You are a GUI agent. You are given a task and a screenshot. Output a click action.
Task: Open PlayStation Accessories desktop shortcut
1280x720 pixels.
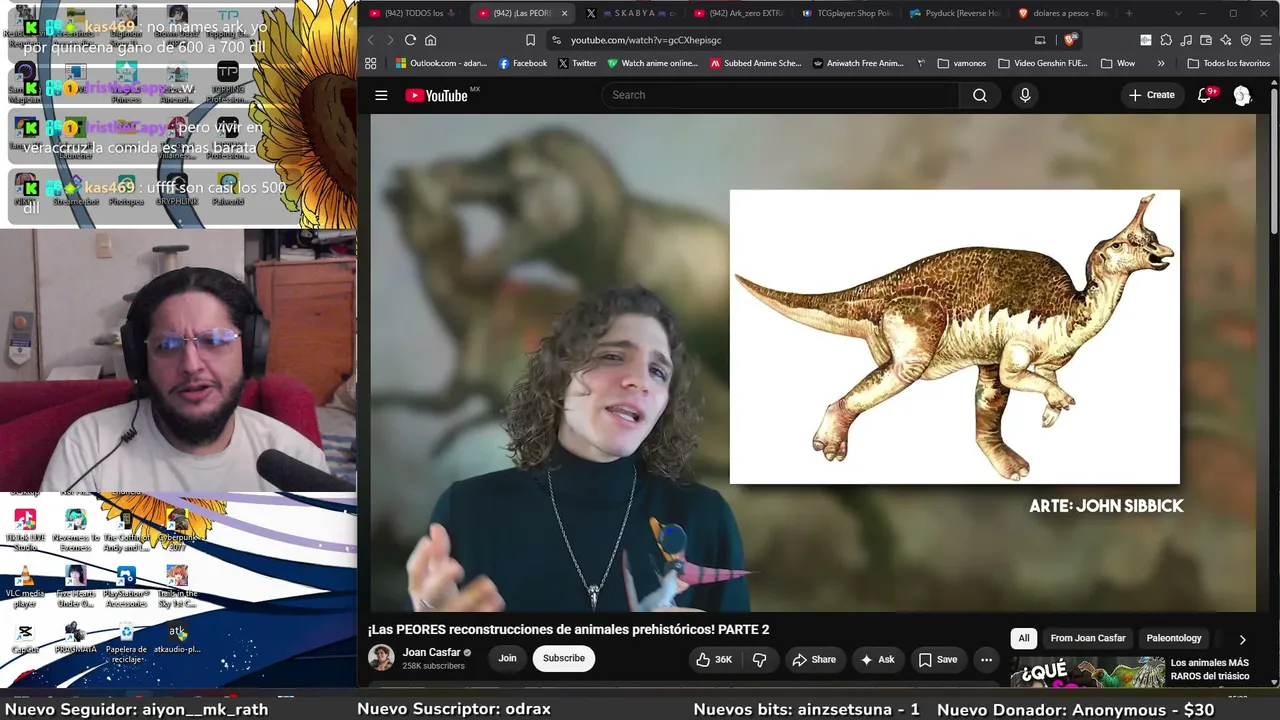(126, 587)
